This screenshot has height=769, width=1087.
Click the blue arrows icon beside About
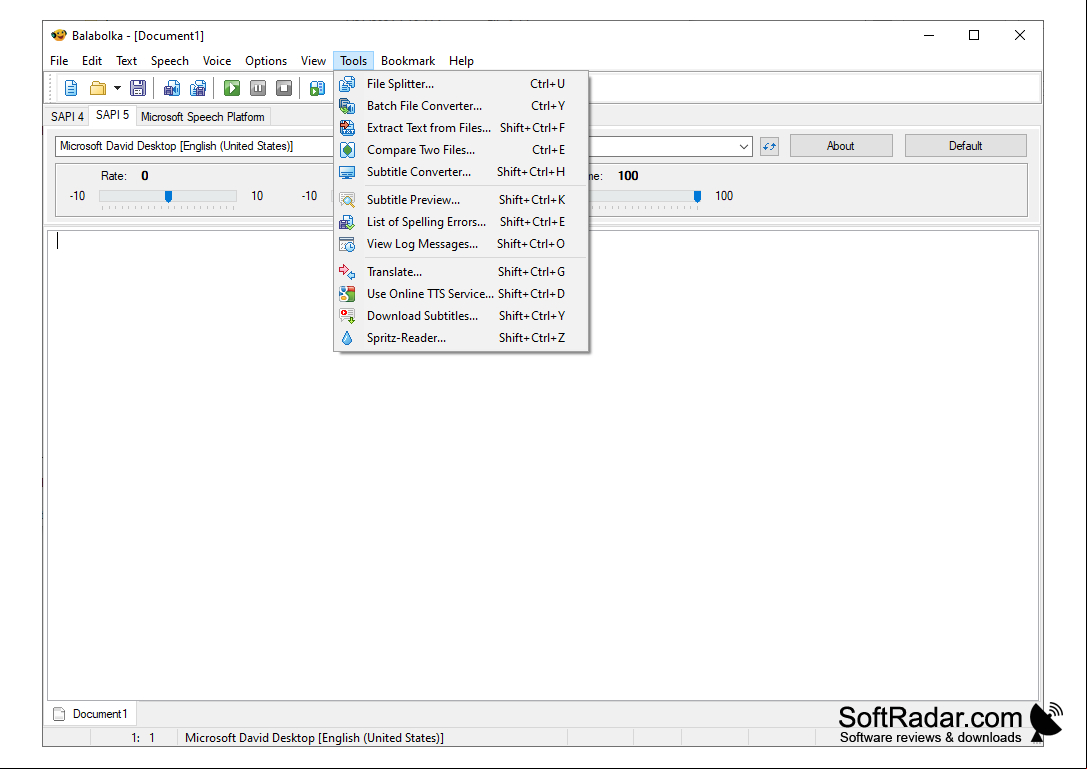tap(769, 146)
